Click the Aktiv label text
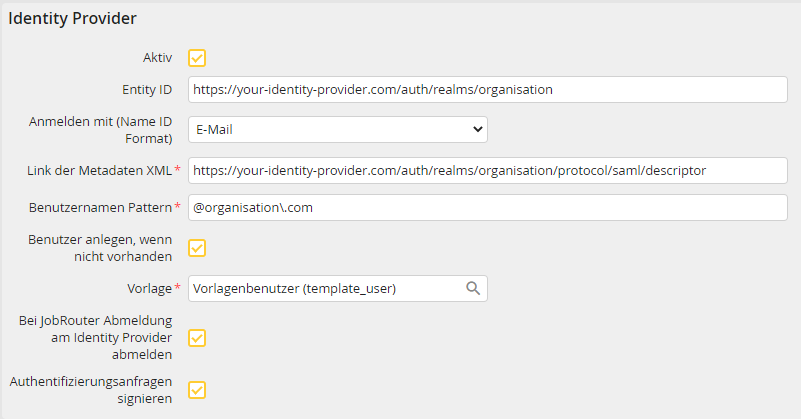Screen dimensions: 801x419 tap(158, 58)
